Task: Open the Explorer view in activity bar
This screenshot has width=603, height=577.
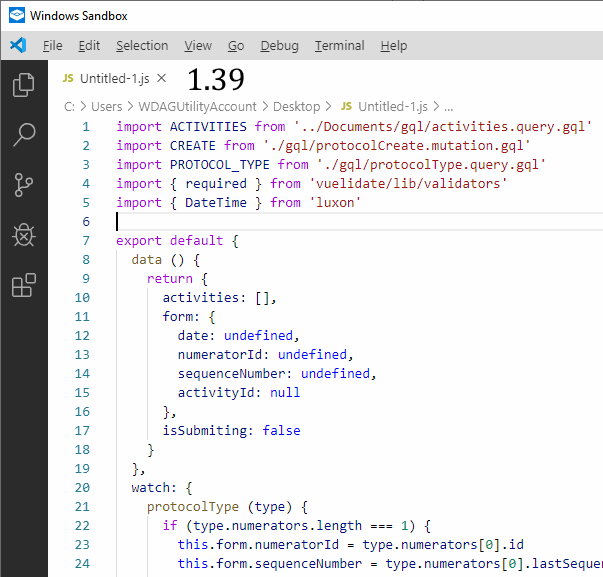Action: coord(23,85)
